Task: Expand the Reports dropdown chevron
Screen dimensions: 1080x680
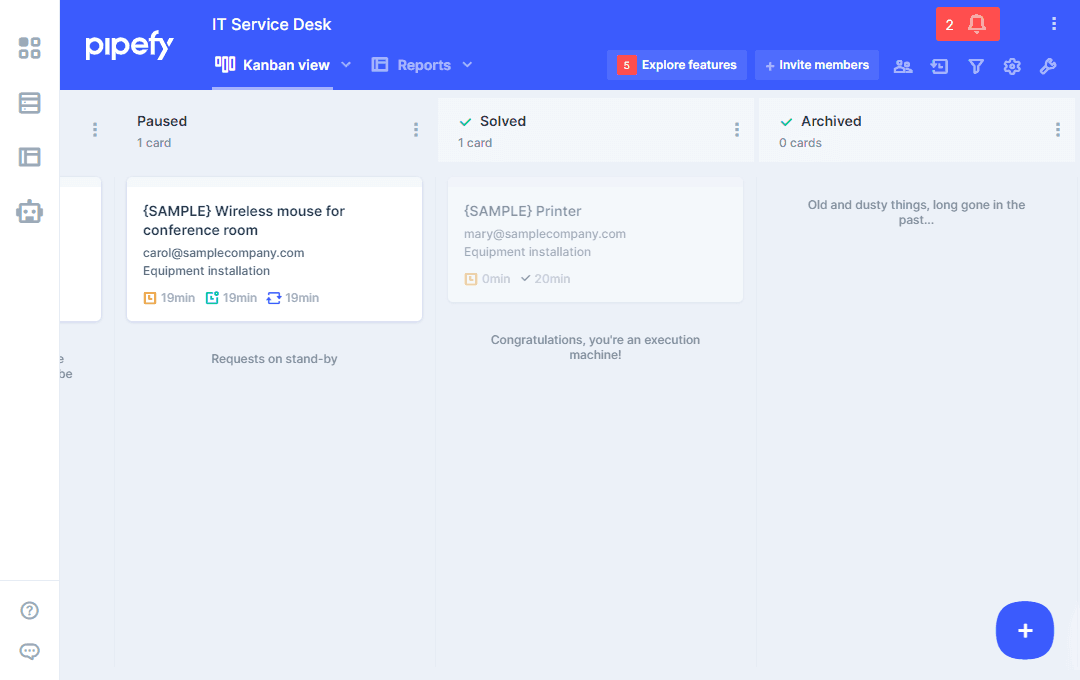Action: click(467, 65)
